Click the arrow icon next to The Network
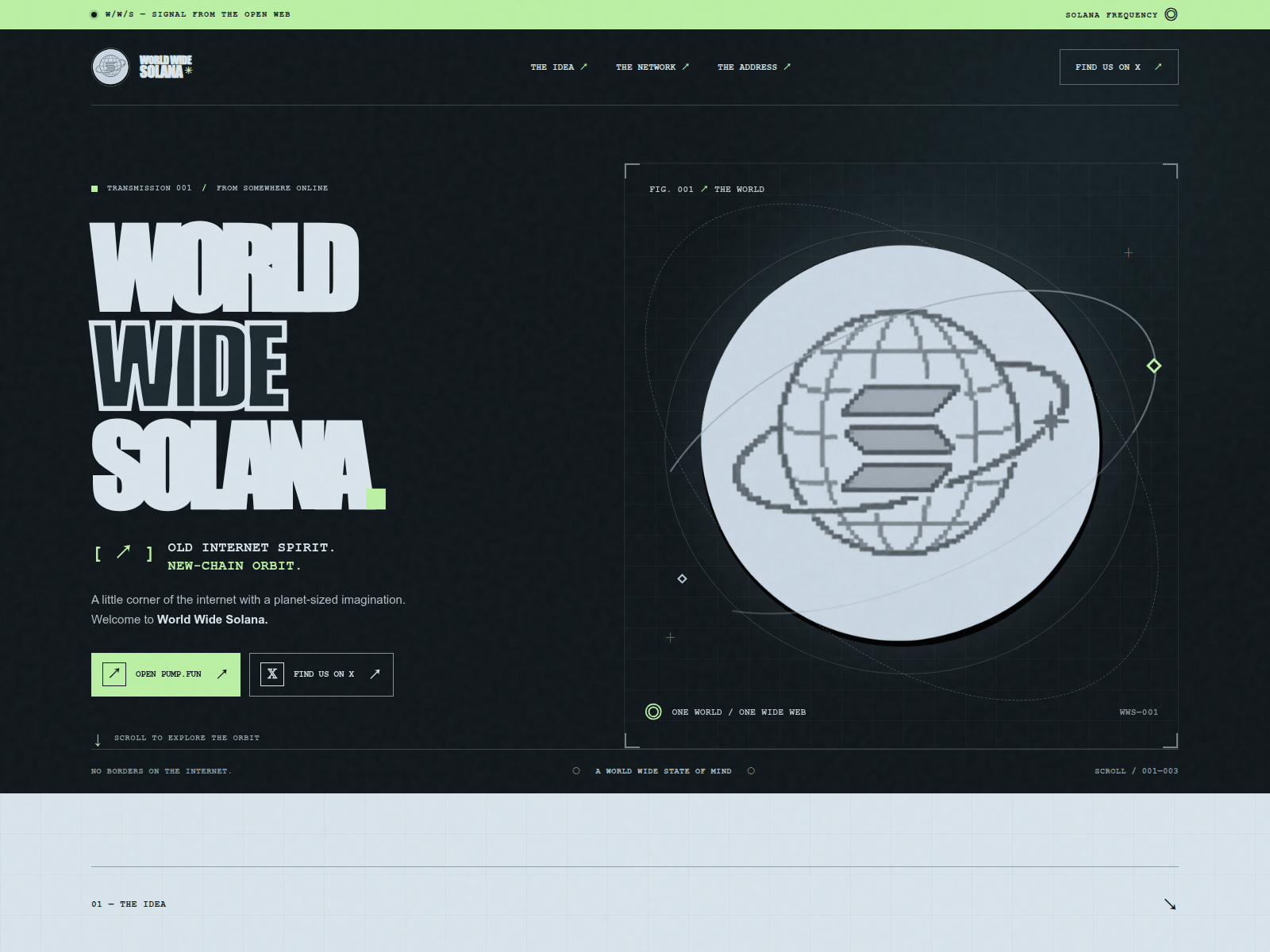Screen dimensions: 1270x952 click(686, 67)
